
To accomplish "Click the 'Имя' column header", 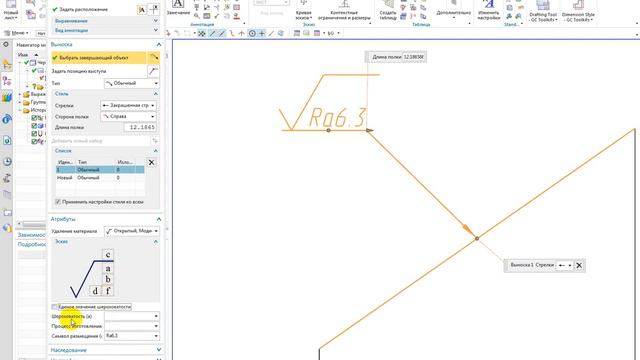I will tap(23, 55).
